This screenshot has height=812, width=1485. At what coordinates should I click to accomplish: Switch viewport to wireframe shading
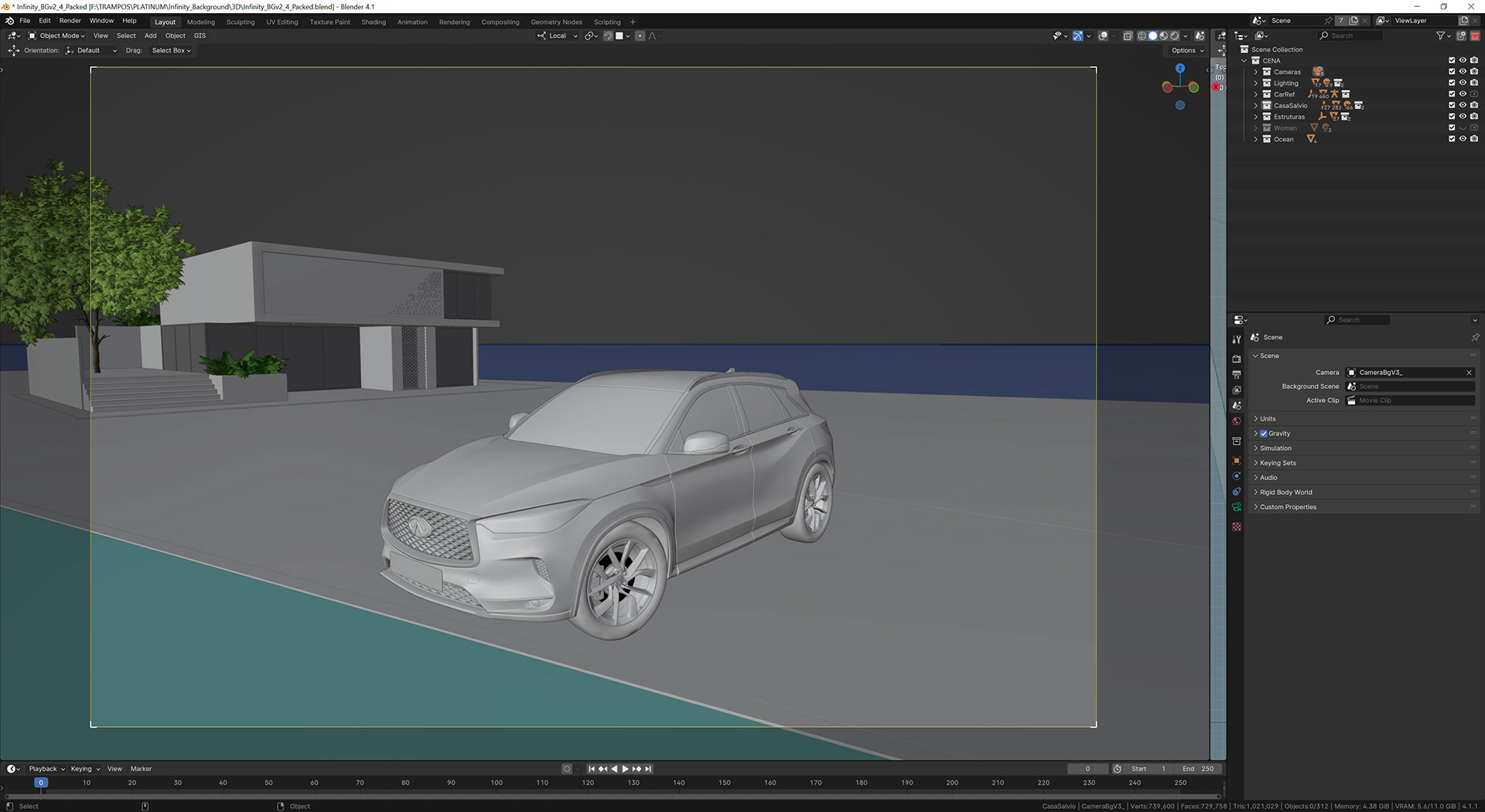coord(1142,36)
